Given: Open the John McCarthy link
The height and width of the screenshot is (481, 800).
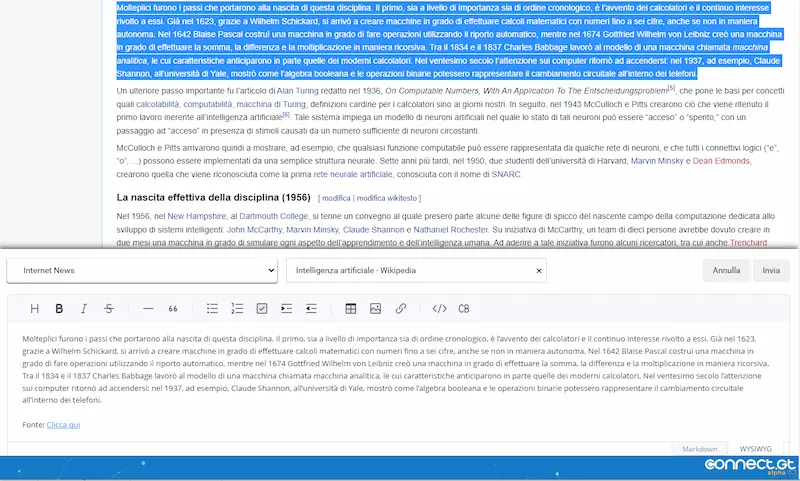Looking at the screenshot, I should [254, 230].
